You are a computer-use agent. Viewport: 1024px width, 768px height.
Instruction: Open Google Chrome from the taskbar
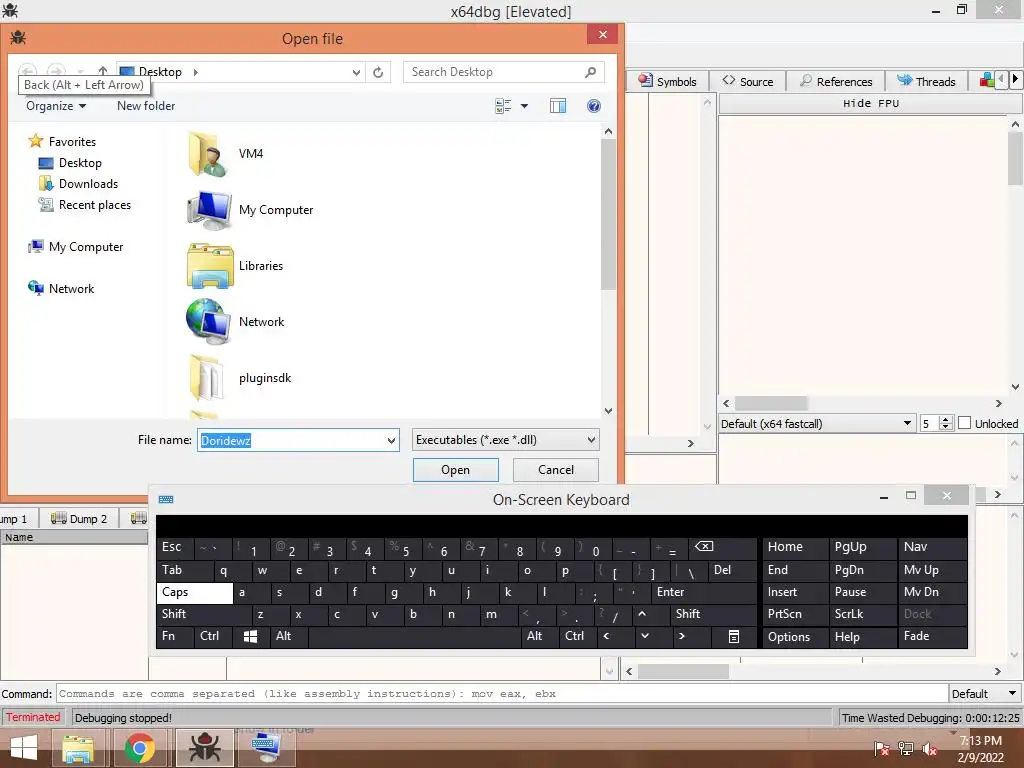139,748
